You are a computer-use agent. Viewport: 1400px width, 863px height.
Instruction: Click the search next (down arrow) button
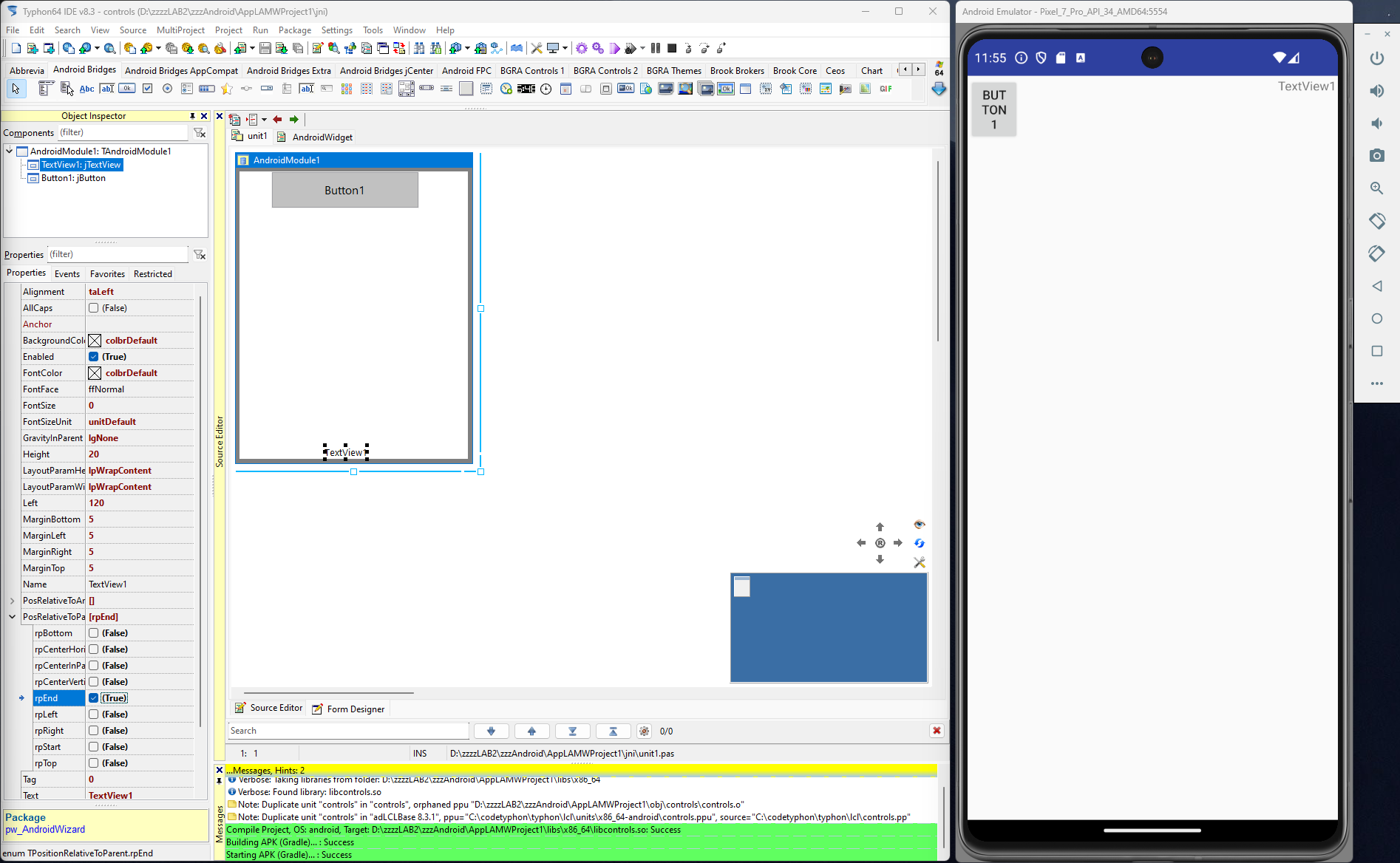[491, 731]
